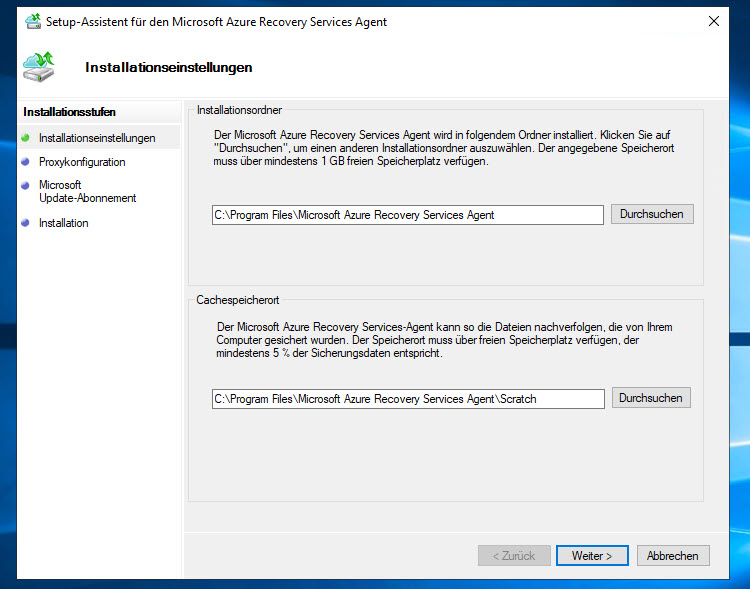Click the disabled < Zurück button
The width and height of the screenshot is (750, 589).
pos(514,556)
